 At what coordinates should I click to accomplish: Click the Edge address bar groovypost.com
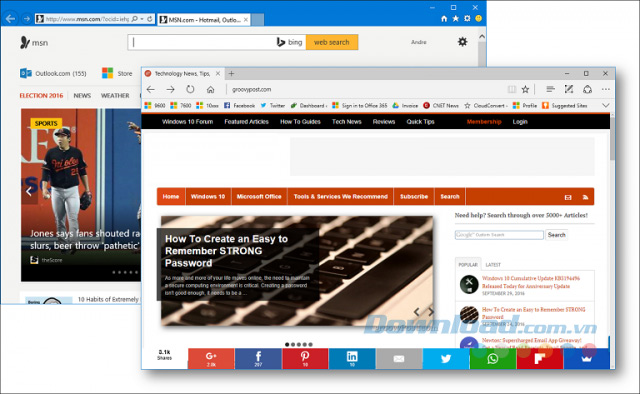click(x=251, y=89)
